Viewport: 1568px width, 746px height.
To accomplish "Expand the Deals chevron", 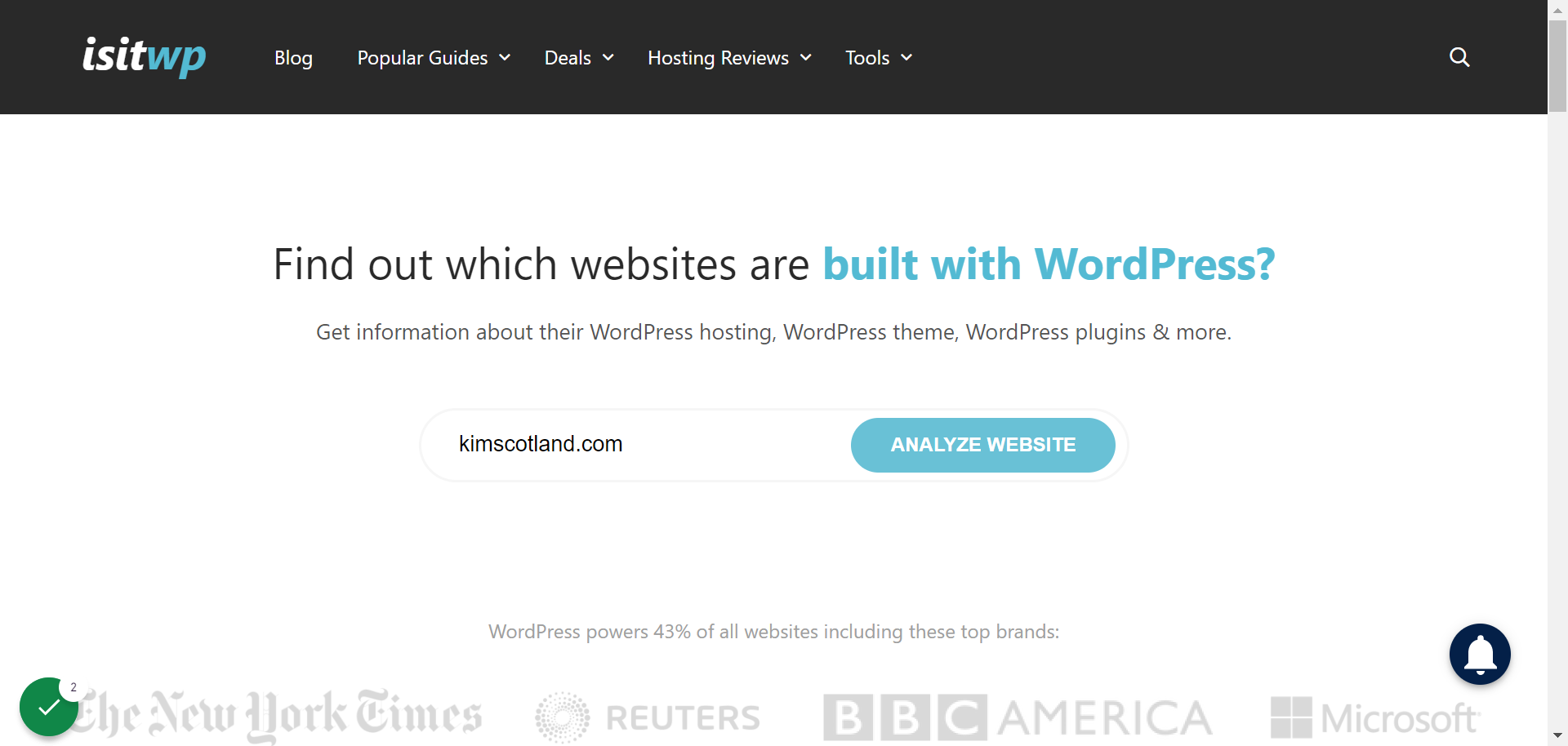I will coord(608,58).
